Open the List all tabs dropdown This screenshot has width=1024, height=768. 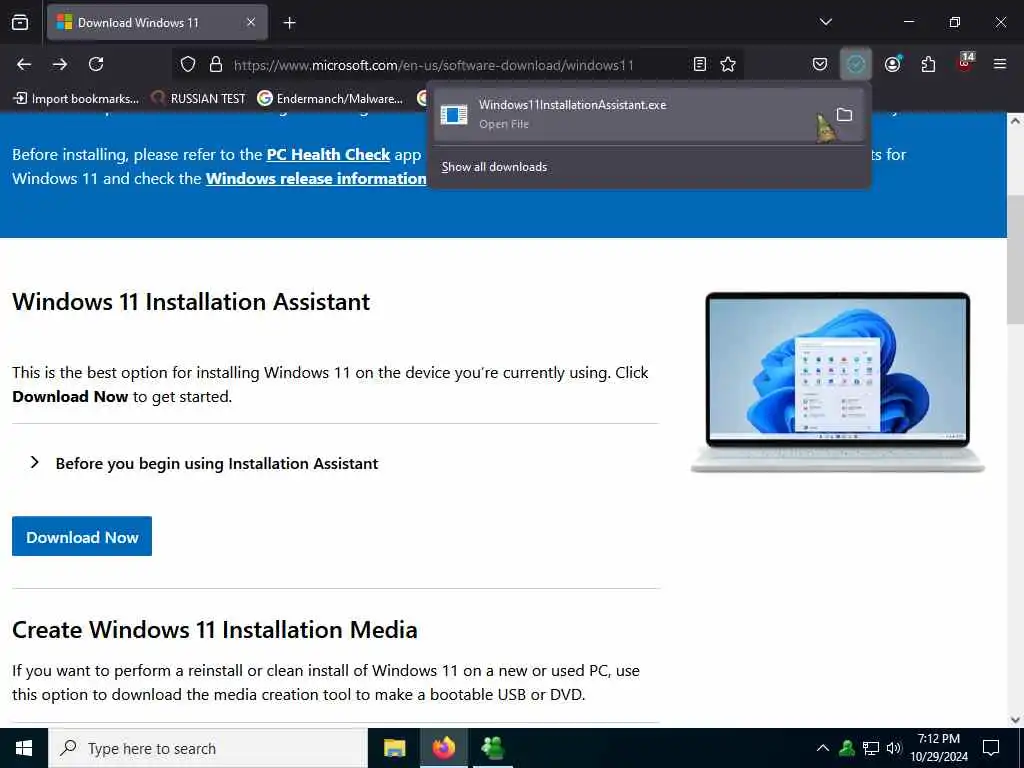click(825, 22)
